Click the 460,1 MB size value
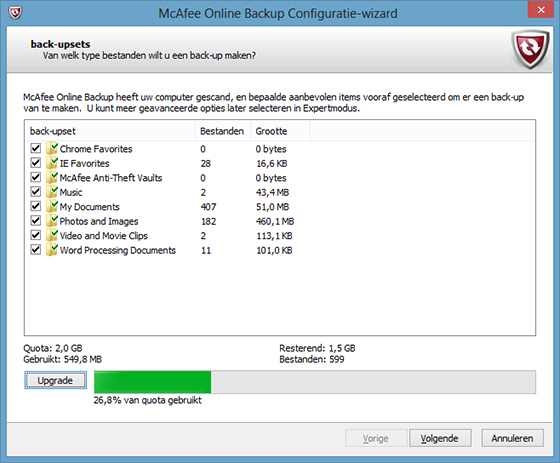This screenshot has width=560, height=463. 275,221
